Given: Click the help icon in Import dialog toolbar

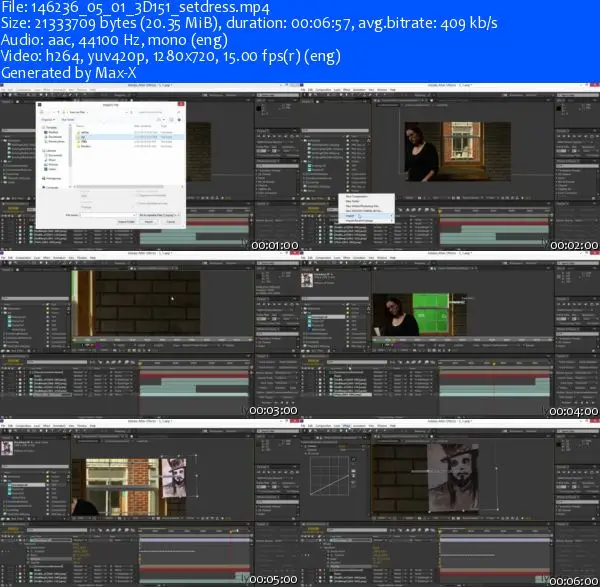Looking at the screenshot, I should click(179, 120).
